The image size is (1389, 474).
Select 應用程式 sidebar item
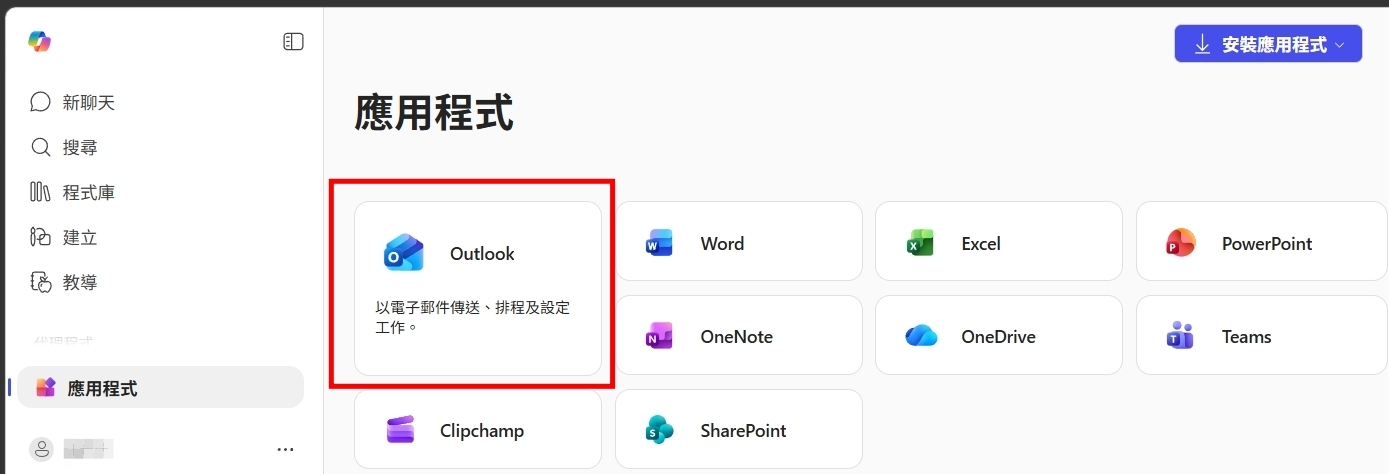161,387
